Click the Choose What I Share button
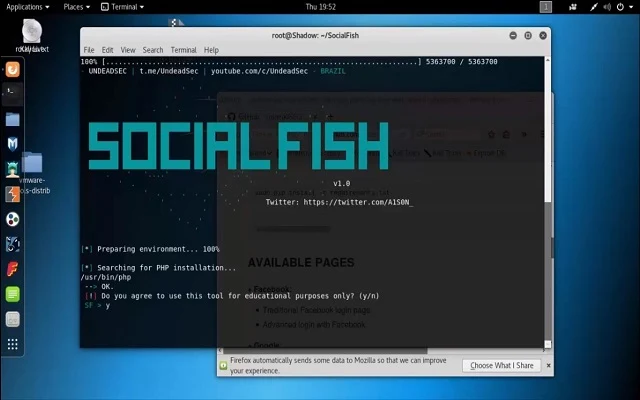The height and width of the screenshot is (400, 640). click(x=502, y=365)
